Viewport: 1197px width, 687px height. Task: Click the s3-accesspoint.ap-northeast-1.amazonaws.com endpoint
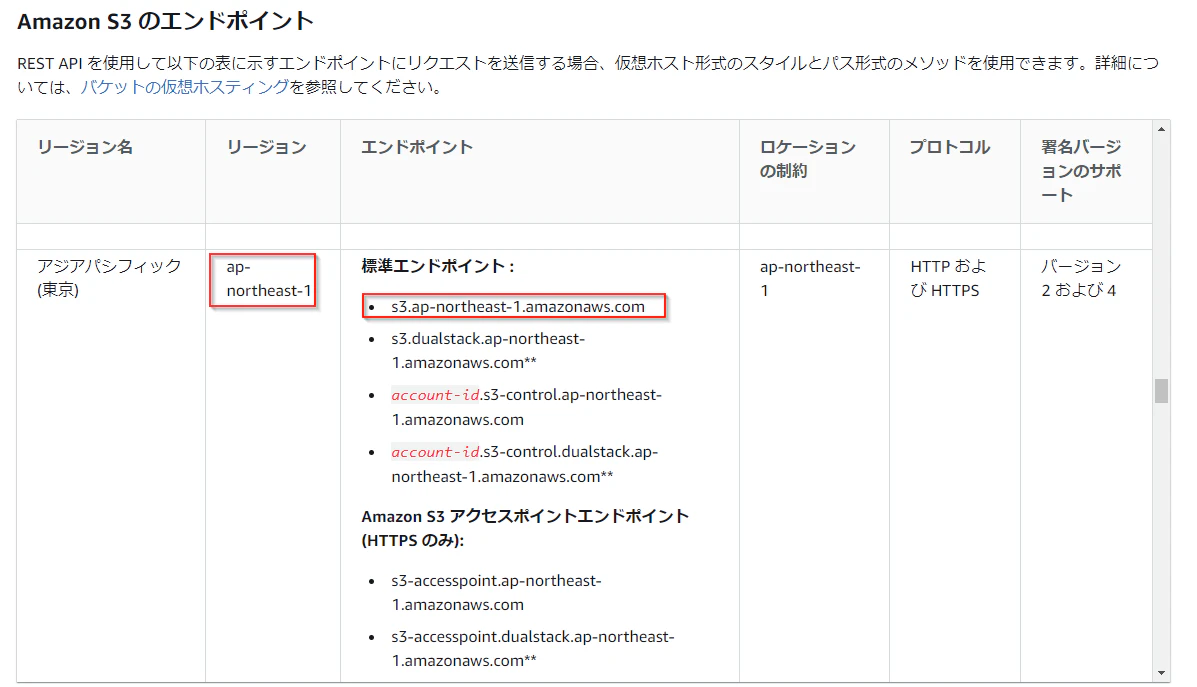pos(496,592)
